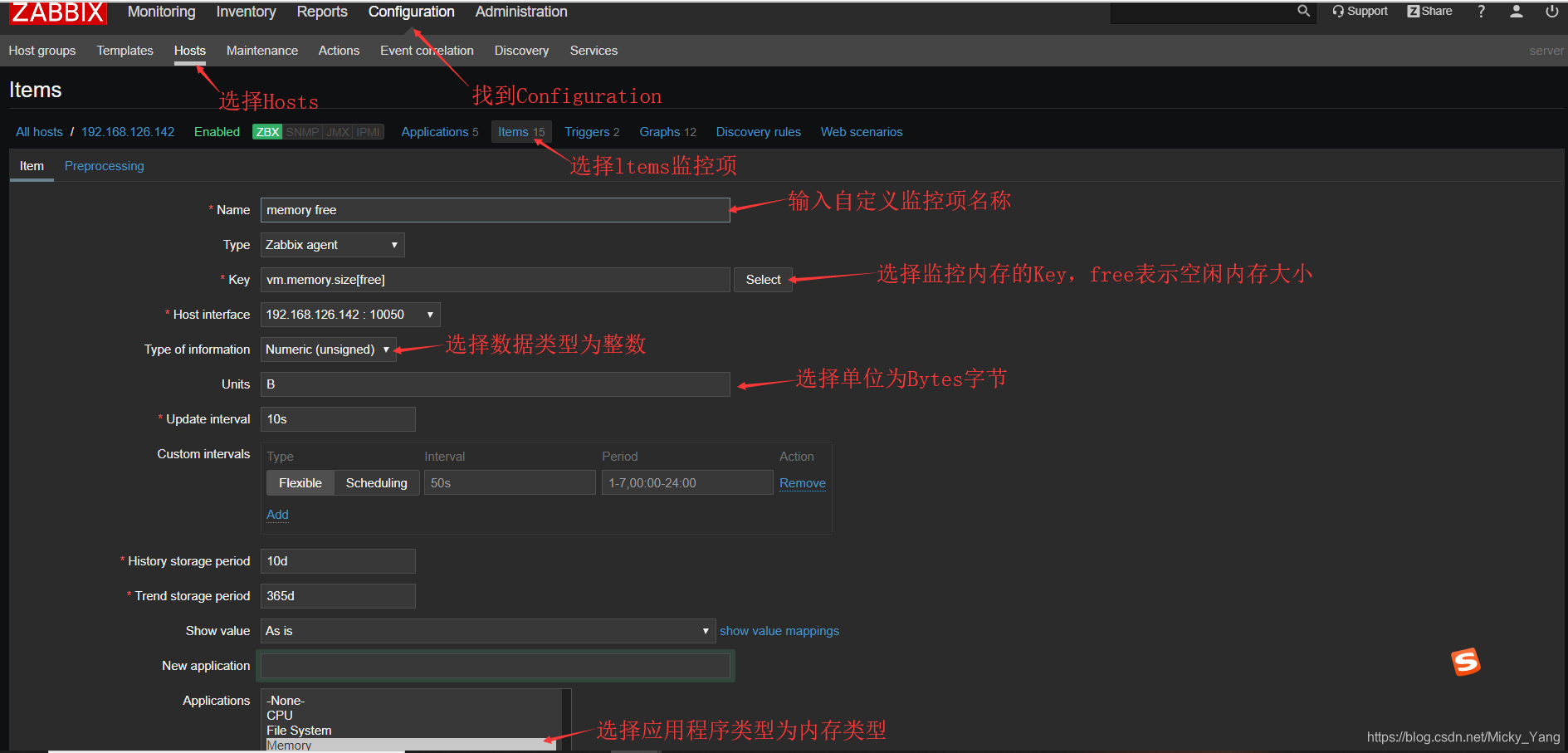The image size is (1568, 753).
Task: Go to Host groups submenu
Action: (42, 51)
